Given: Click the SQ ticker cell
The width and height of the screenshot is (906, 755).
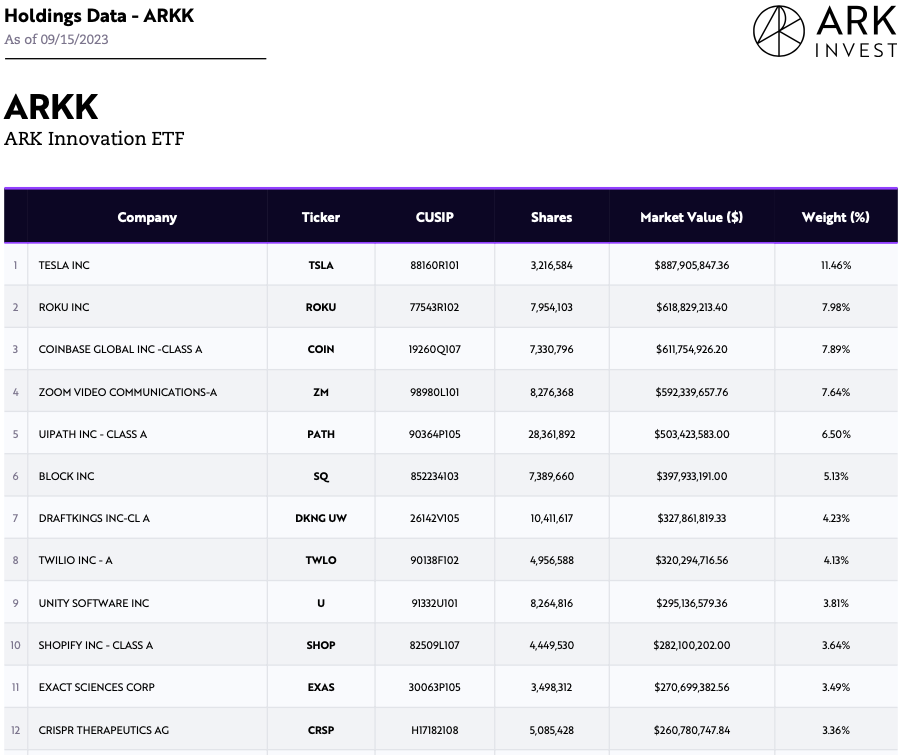Looking at the screenshot, I should pyautogui.click(x=321, y=477).
